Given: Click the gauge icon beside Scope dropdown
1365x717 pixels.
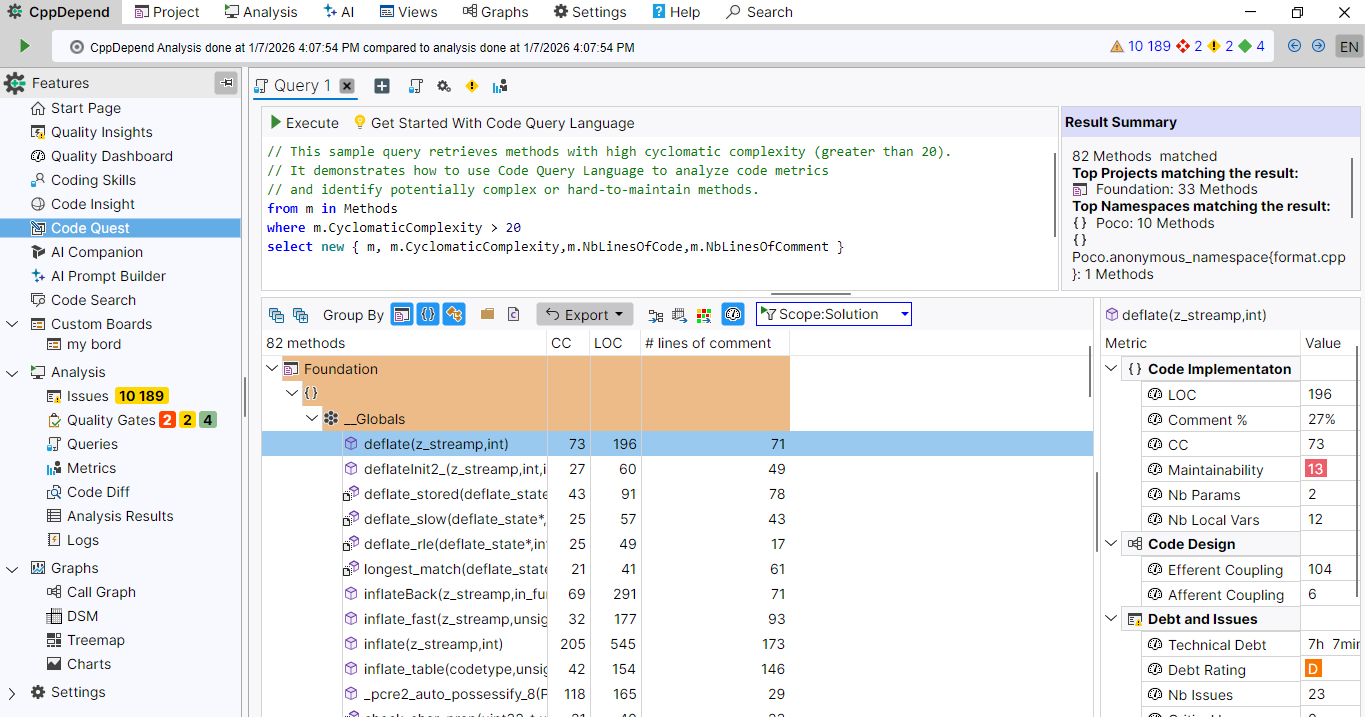Looking at the screenshot, I should click(733, 314).
